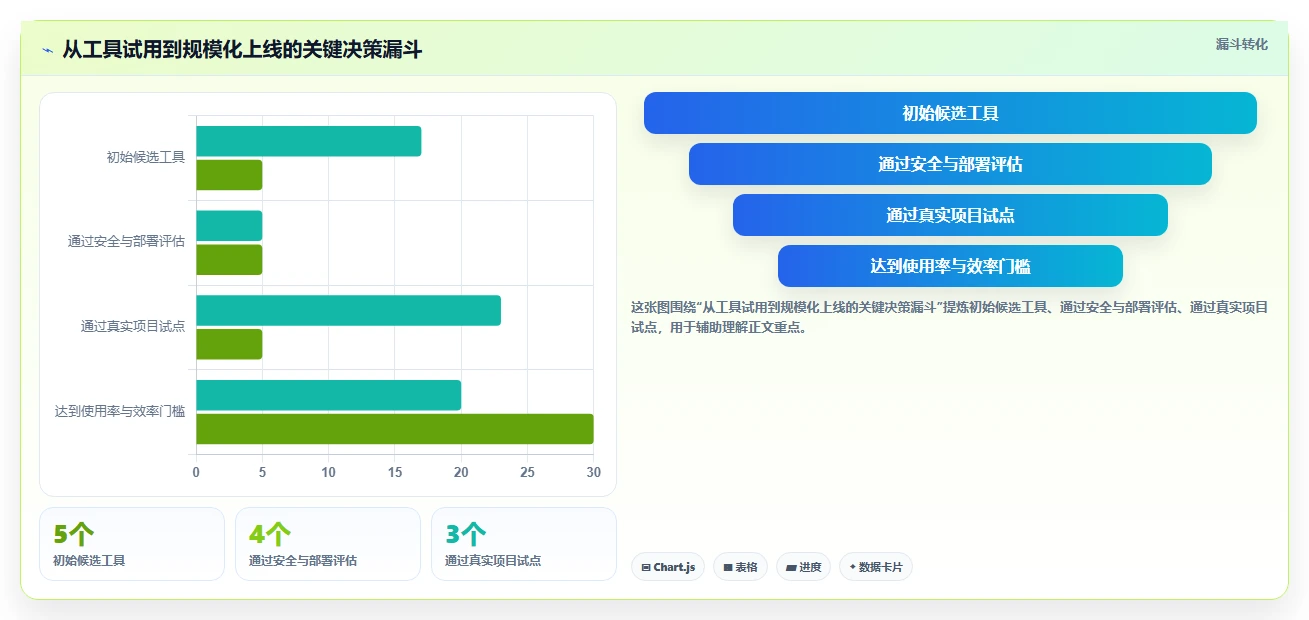Click the 数据卡片 tag chip
This screenshot has height=620, width=1309.
875,567
